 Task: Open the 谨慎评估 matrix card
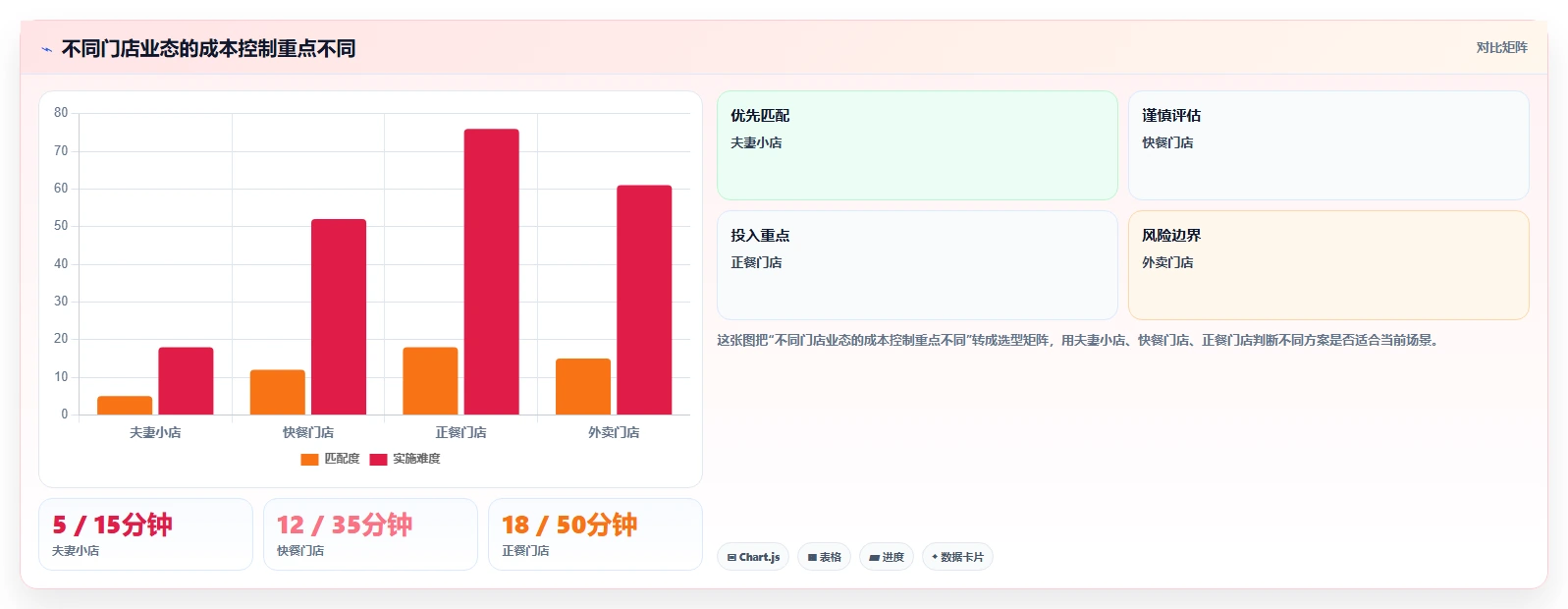1328,145
